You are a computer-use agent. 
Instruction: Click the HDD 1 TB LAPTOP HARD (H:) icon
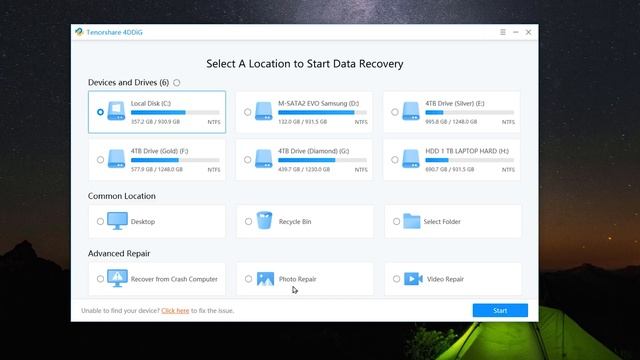tap(411, 159)
